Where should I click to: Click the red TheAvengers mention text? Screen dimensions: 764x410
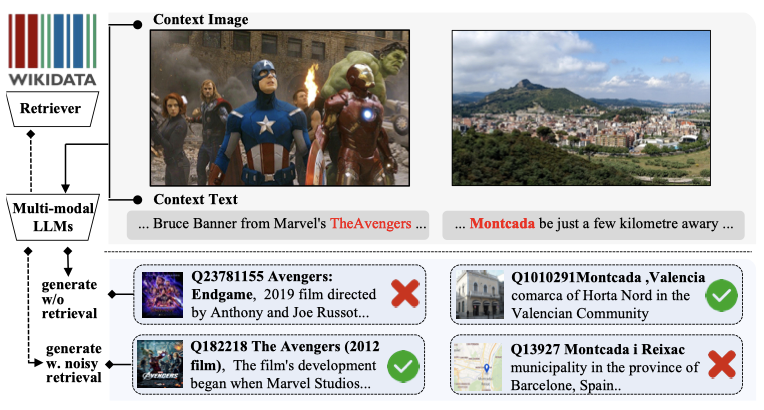pyautogui.click(x=371, y=223)
